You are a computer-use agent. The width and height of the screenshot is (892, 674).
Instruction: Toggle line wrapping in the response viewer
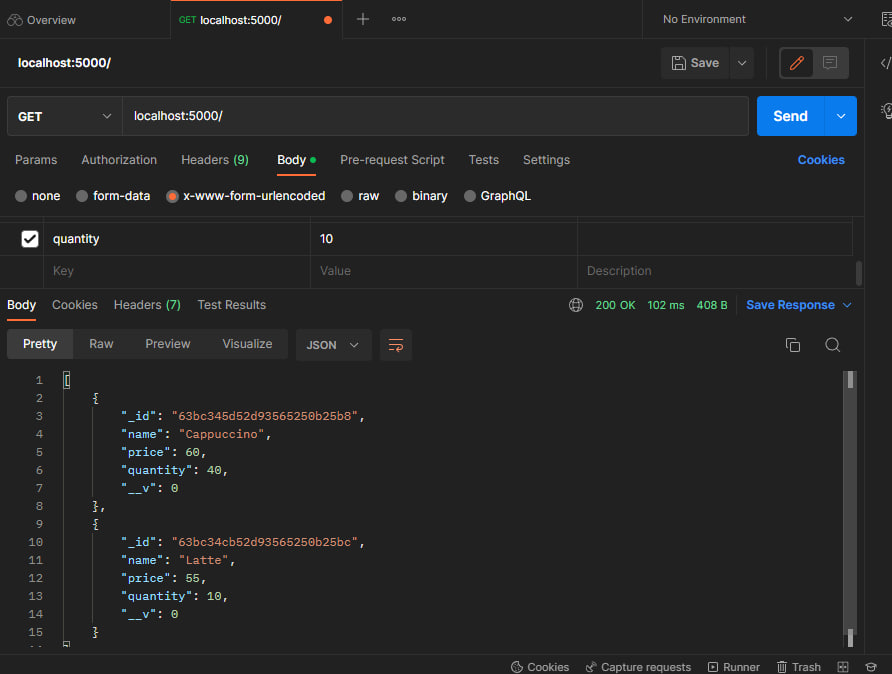pyautogui.click(x=396, y=345)
